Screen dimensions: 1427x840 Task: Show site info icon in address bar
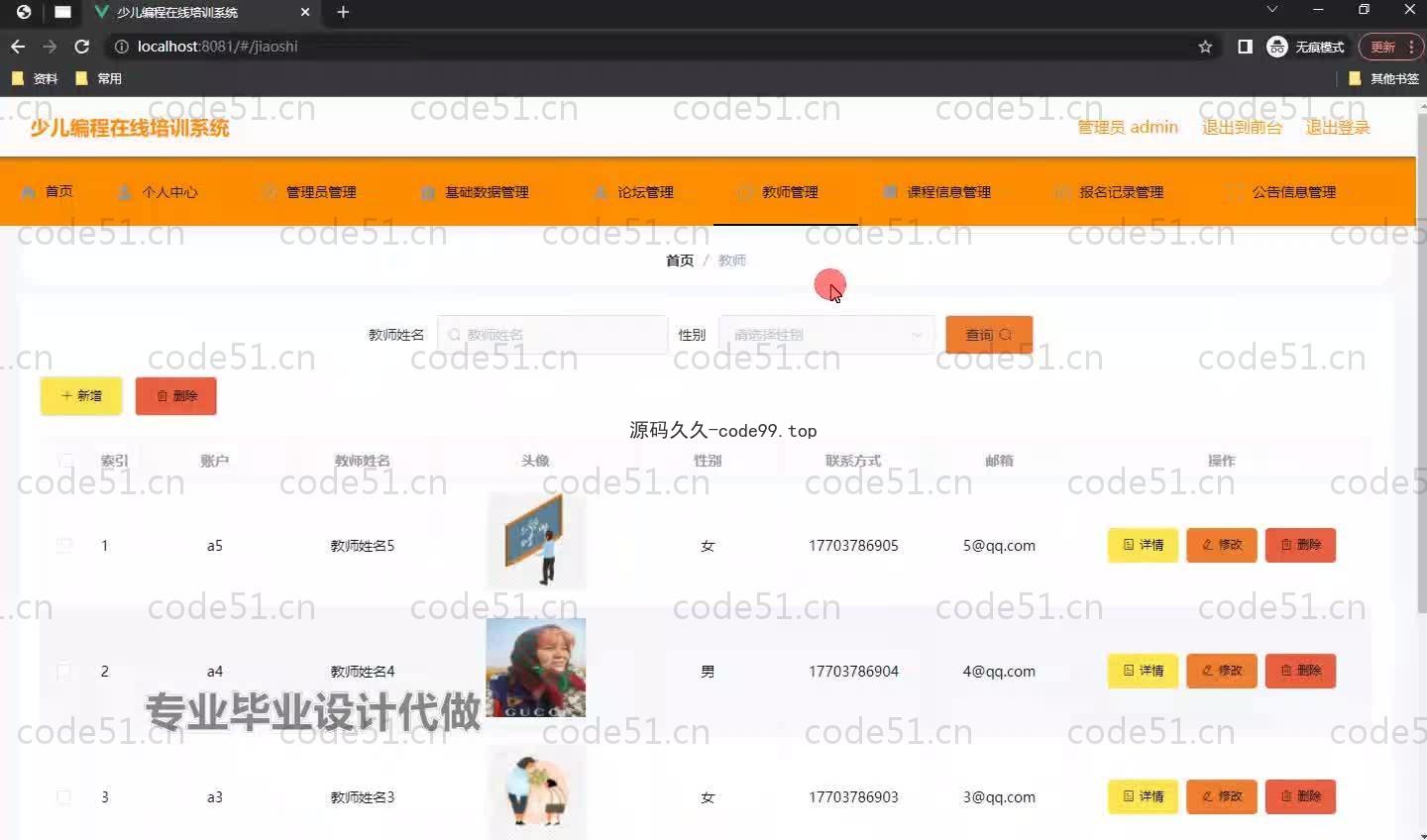pos(121,47)
